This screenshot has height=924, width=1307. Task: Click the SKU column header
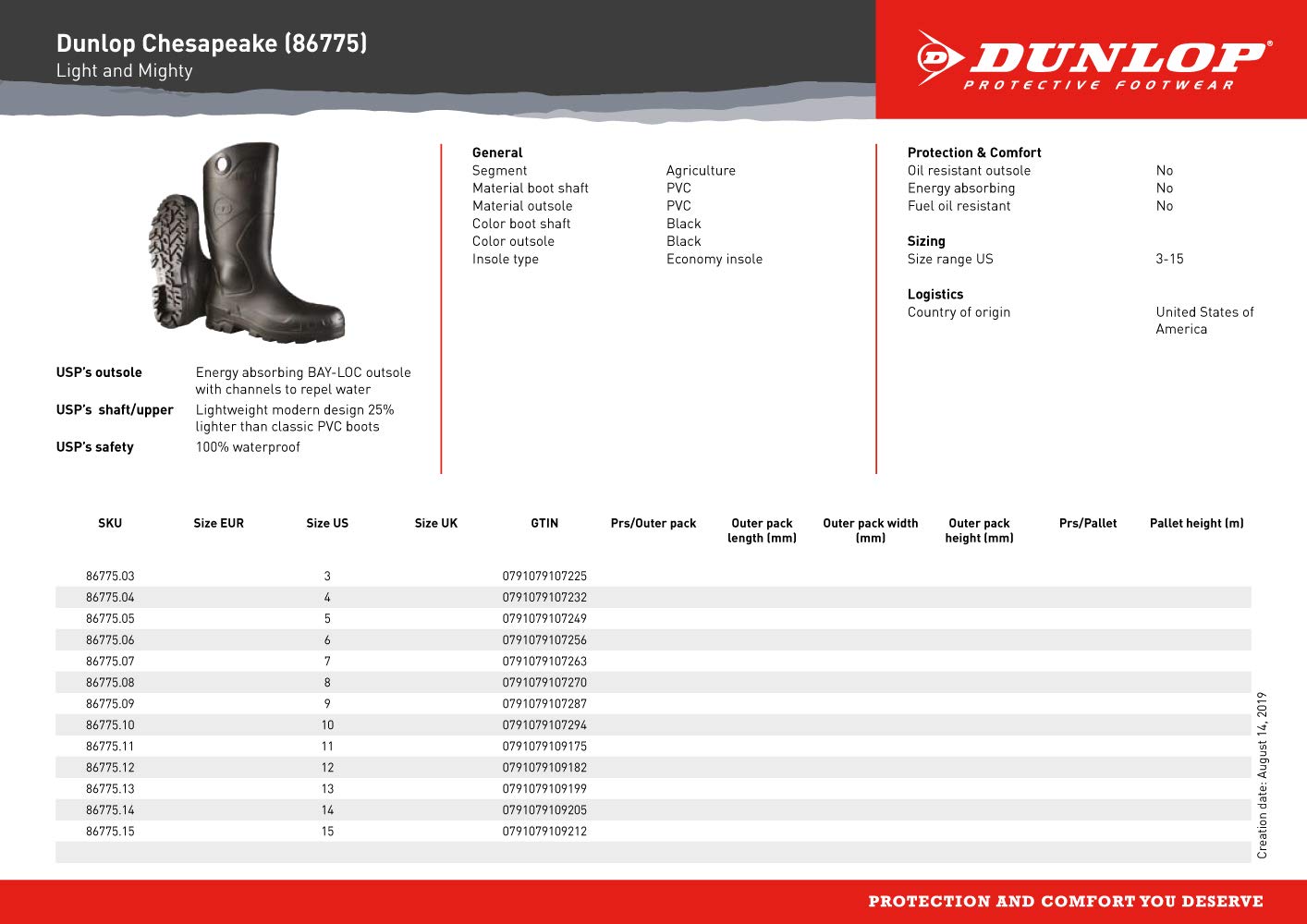pos(110,523)
